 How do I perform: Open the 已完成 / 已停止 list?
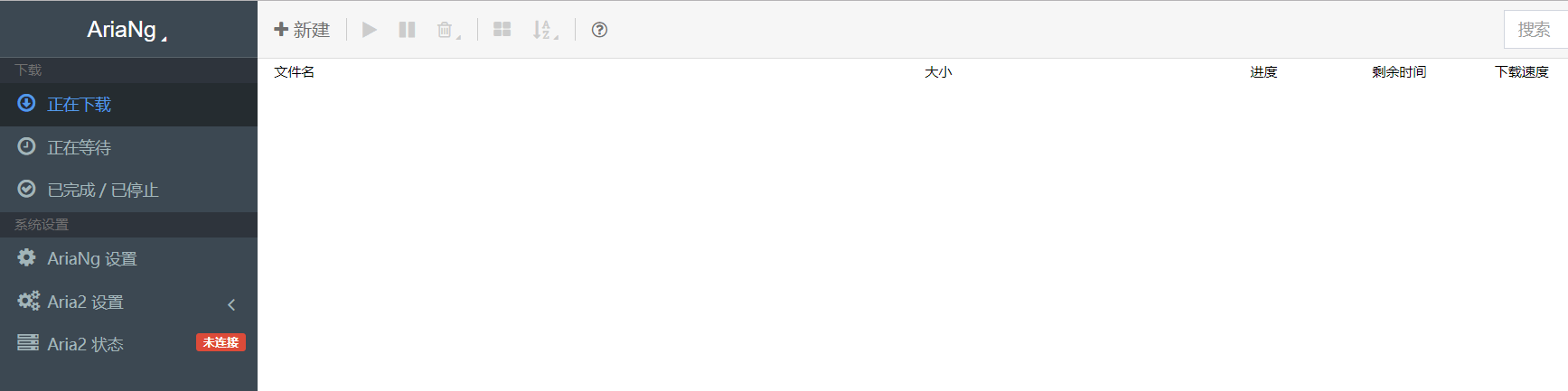pos(103,190)
